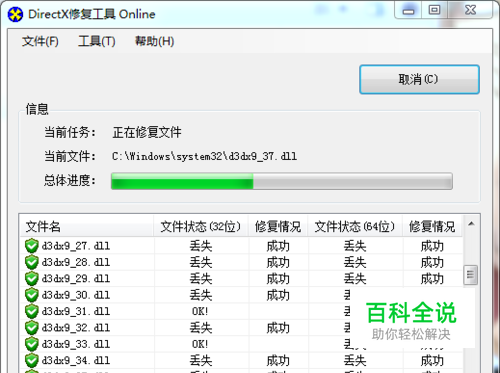
Task: Click the first 修复情况 column header
Action: [x=278, y=226]
